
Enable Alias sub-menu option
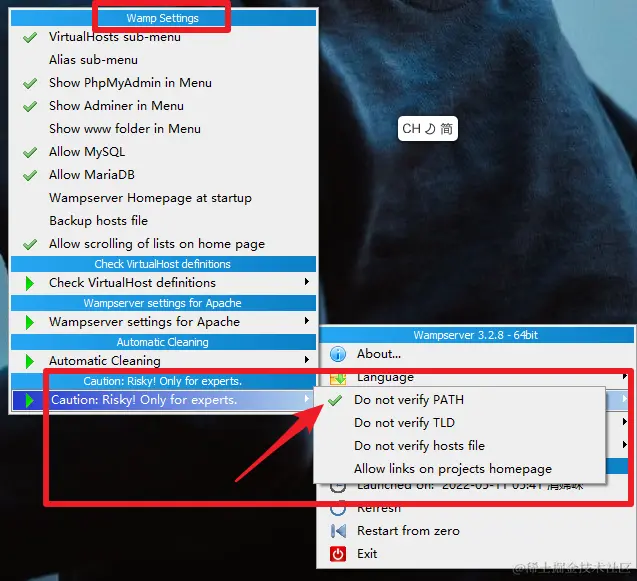click(x=163, y=60)
